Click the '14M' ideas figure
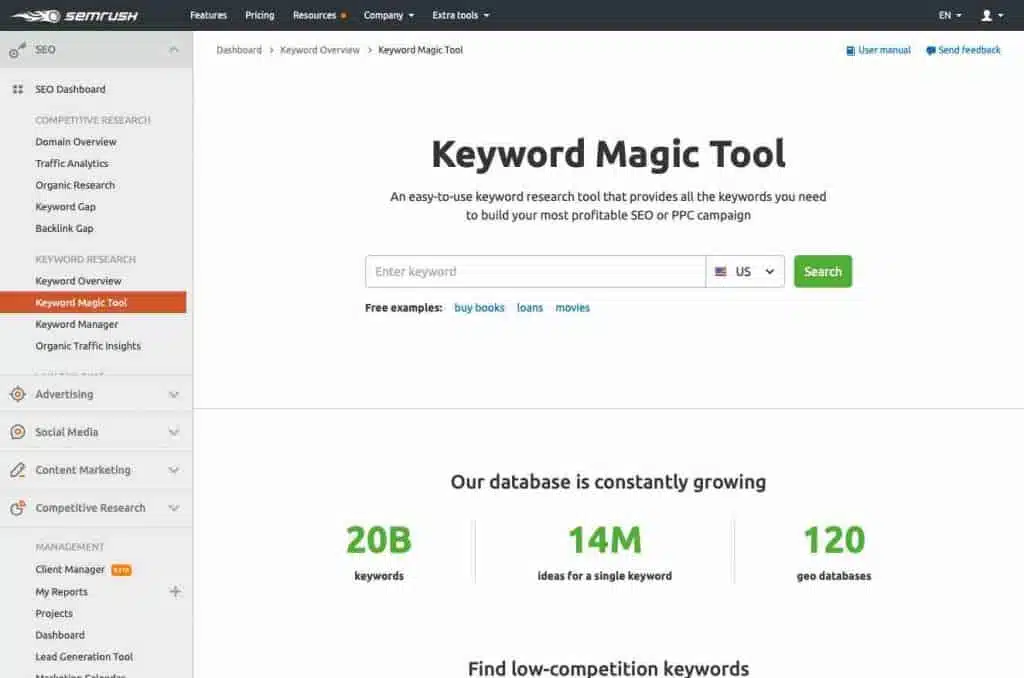The width and height of the screenshot is (1024, 678). point(605,540)
